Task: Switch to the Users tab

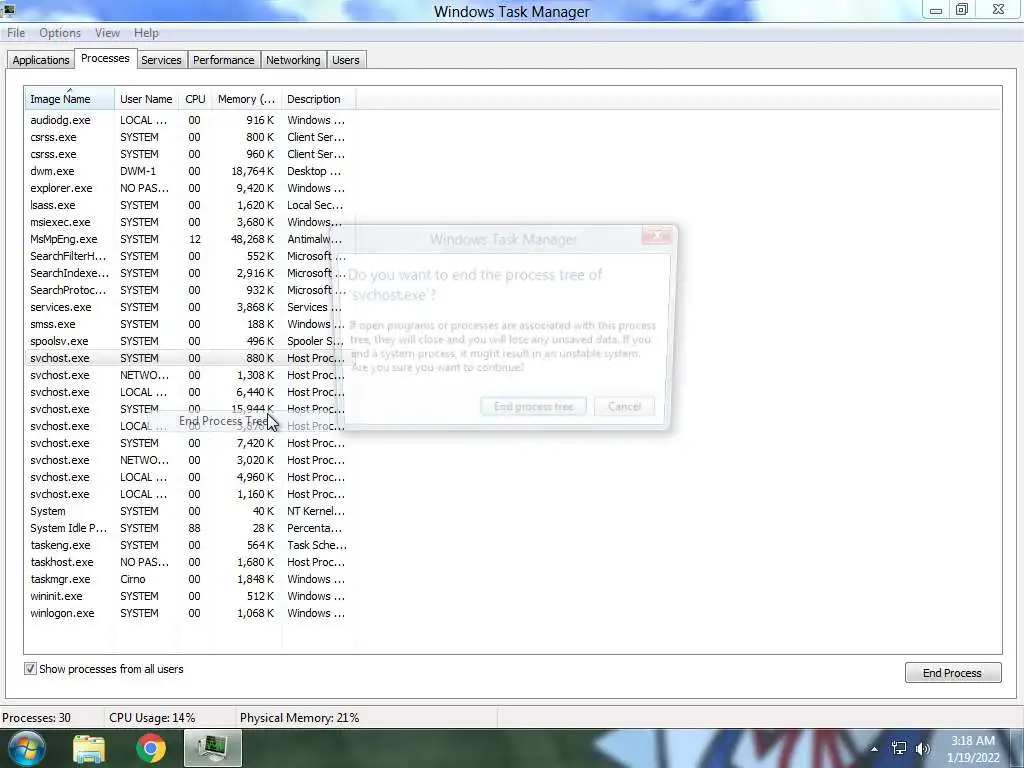Action: [x=345, y=59]
